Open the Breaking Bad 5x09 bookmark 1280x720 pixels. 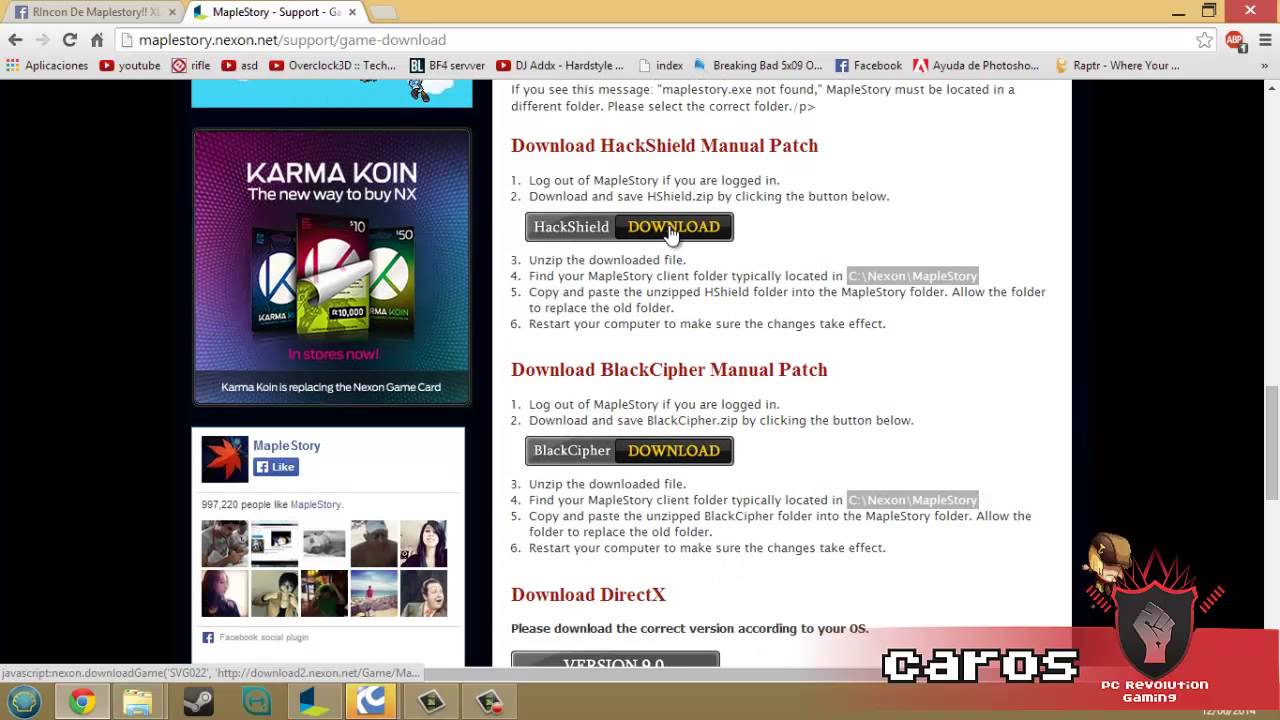757,65
